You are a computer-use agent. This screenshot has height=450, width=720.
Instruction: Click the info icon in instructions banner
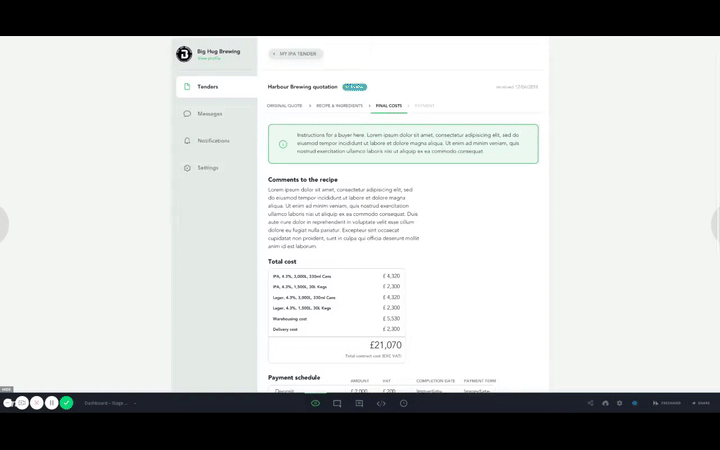[x=283, y=144]
